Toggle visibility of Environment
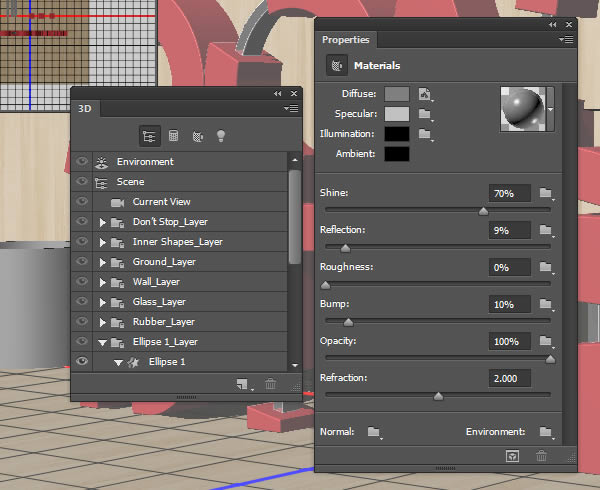This screenshot has width=600, height=490. pos(82,161)
